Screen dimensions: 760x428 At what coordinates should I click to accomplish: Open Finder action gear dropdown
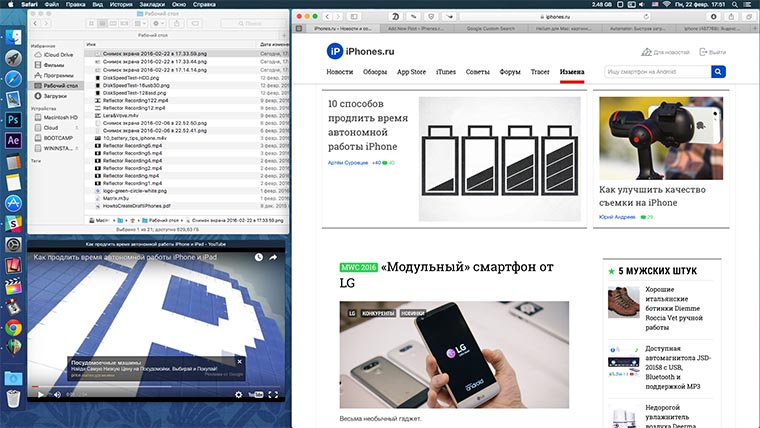point(158,23)
